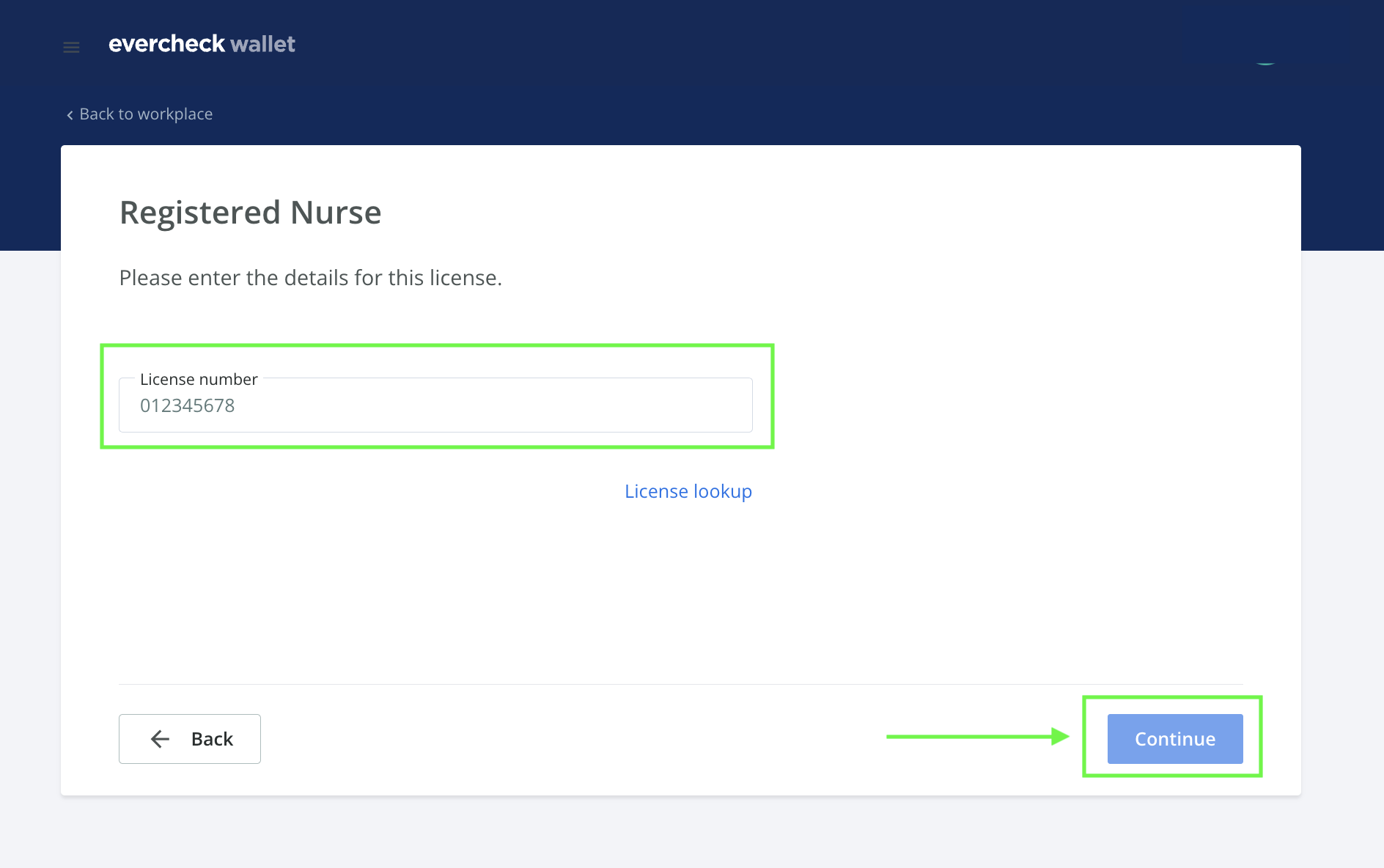Focus the License number input field
The width and height of the screenshot is (1384, 868).
435,405
